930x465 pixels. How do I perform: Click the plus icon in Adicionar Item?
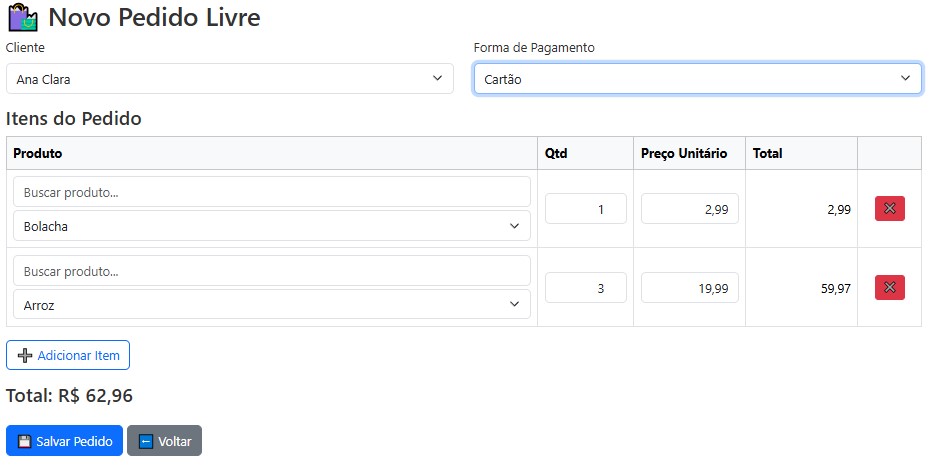pyautogui.click(x=25, y=355)
